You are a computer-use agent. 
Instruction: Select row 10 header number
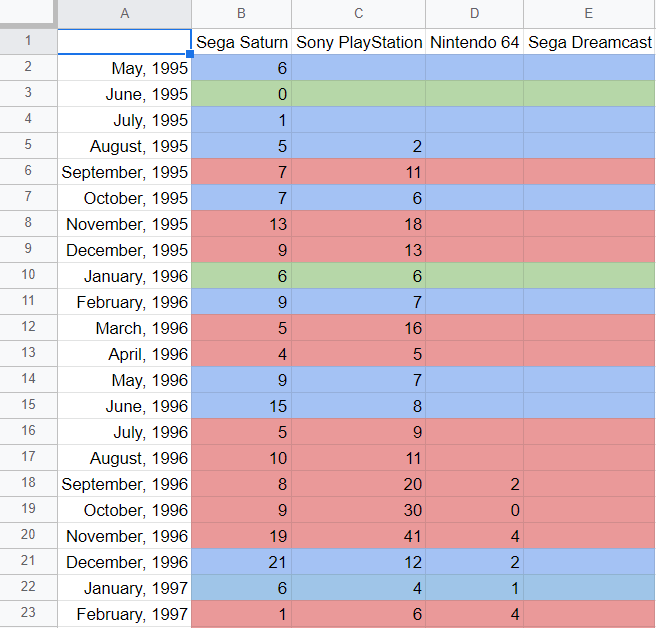28,276
